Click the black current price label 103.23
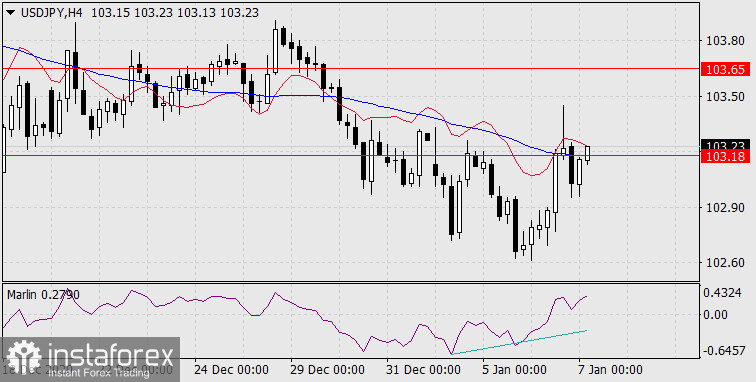 [x=725, y=145]
